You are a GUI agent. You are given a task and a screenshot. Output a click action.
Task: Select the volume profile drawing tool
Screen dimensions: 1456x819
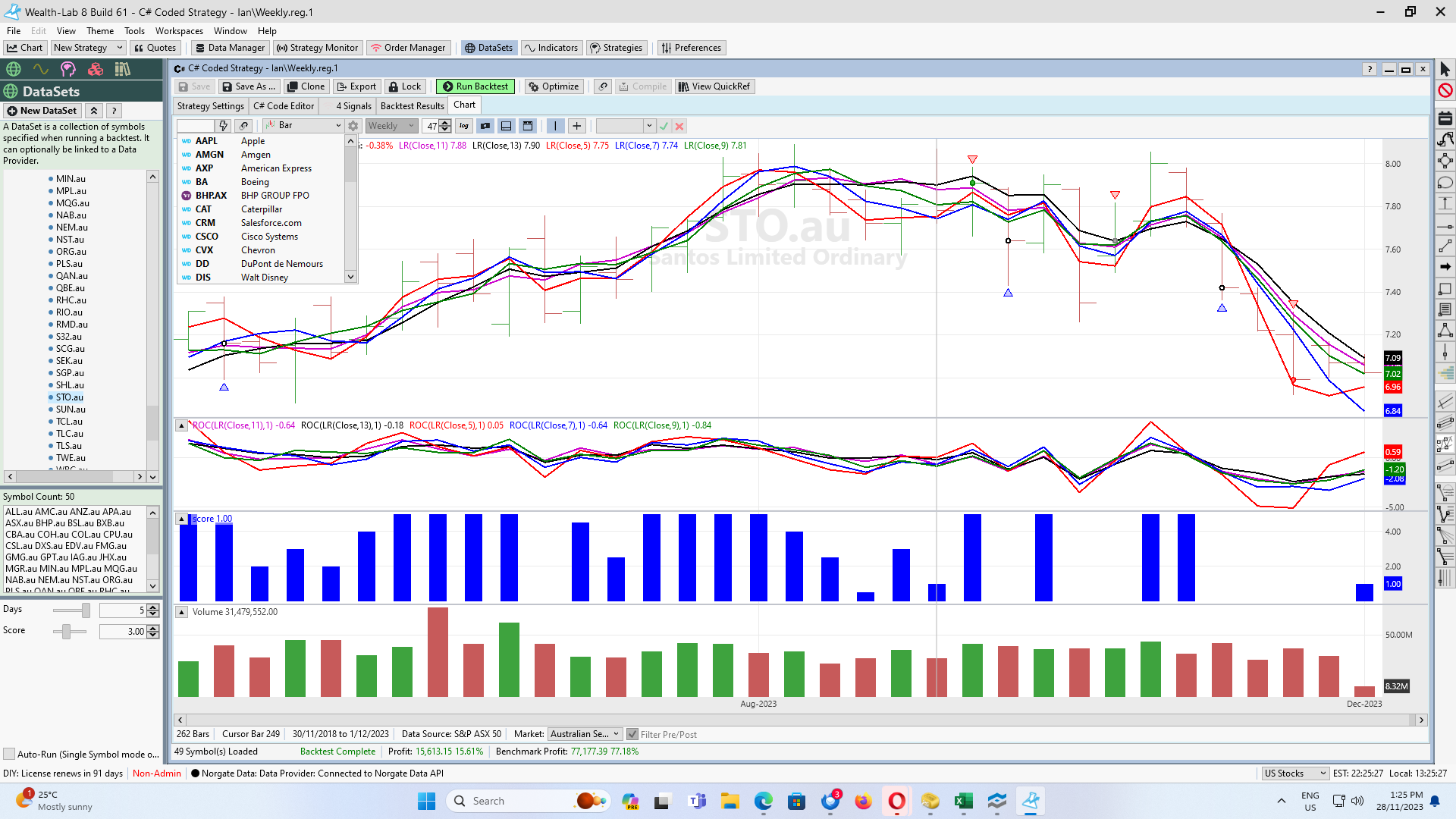pyautogui.click(x=1445, y=373)
